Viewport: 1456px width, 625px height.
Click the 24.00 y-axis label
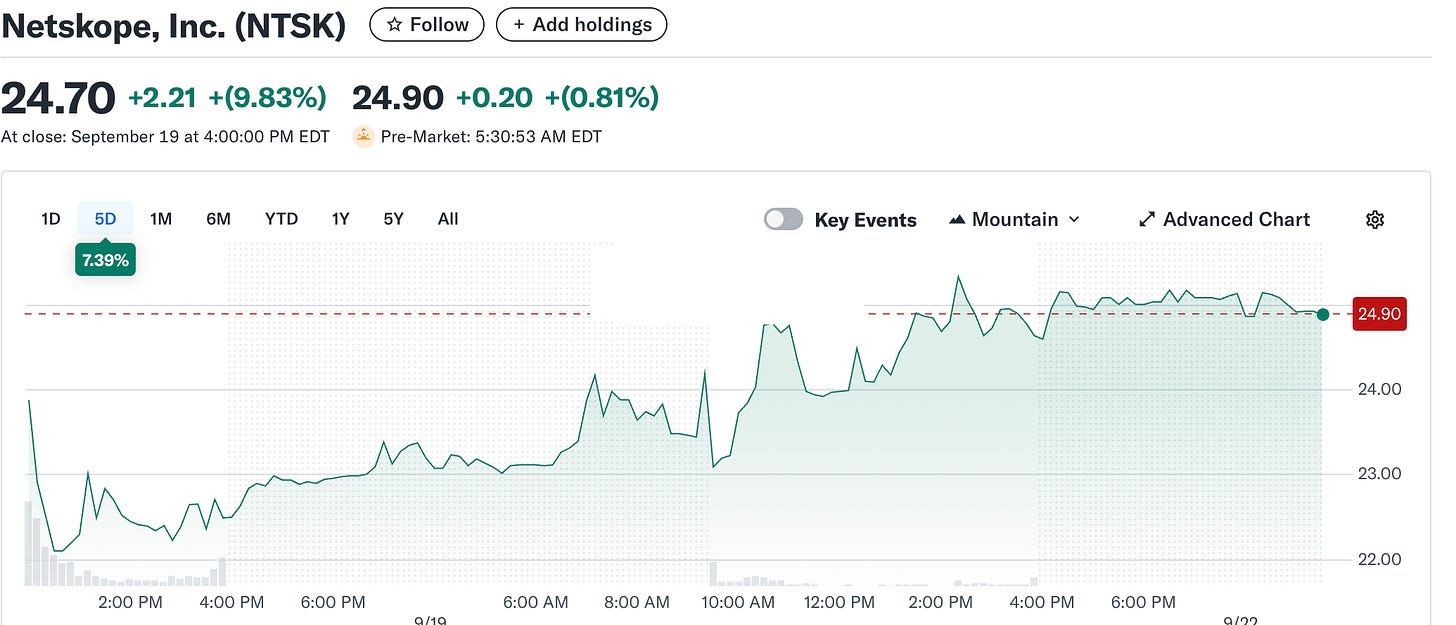tap(1378, 389)
